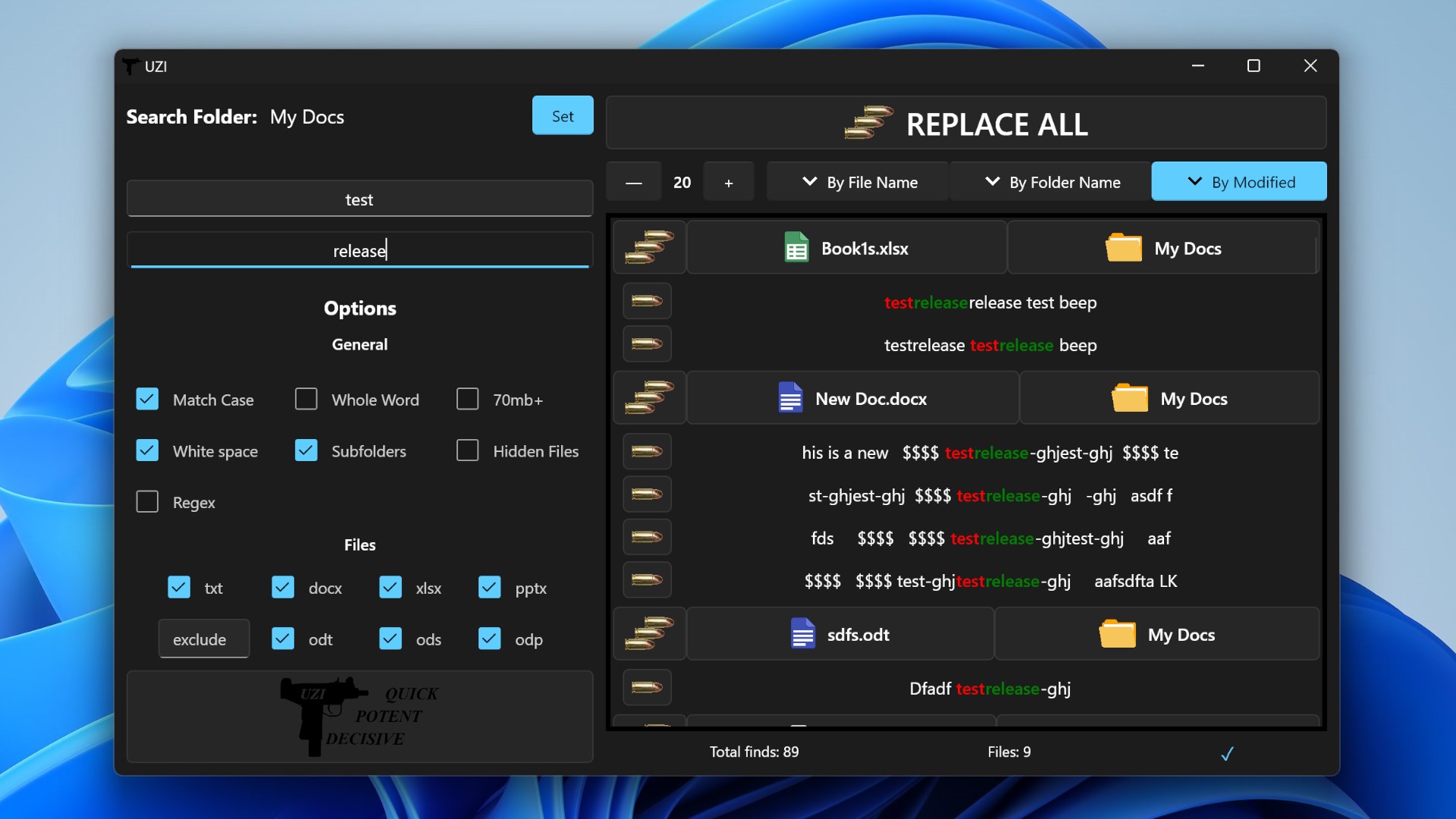
Task: Toggle the By Modified sort order
Action: (x=1239, y=182)
